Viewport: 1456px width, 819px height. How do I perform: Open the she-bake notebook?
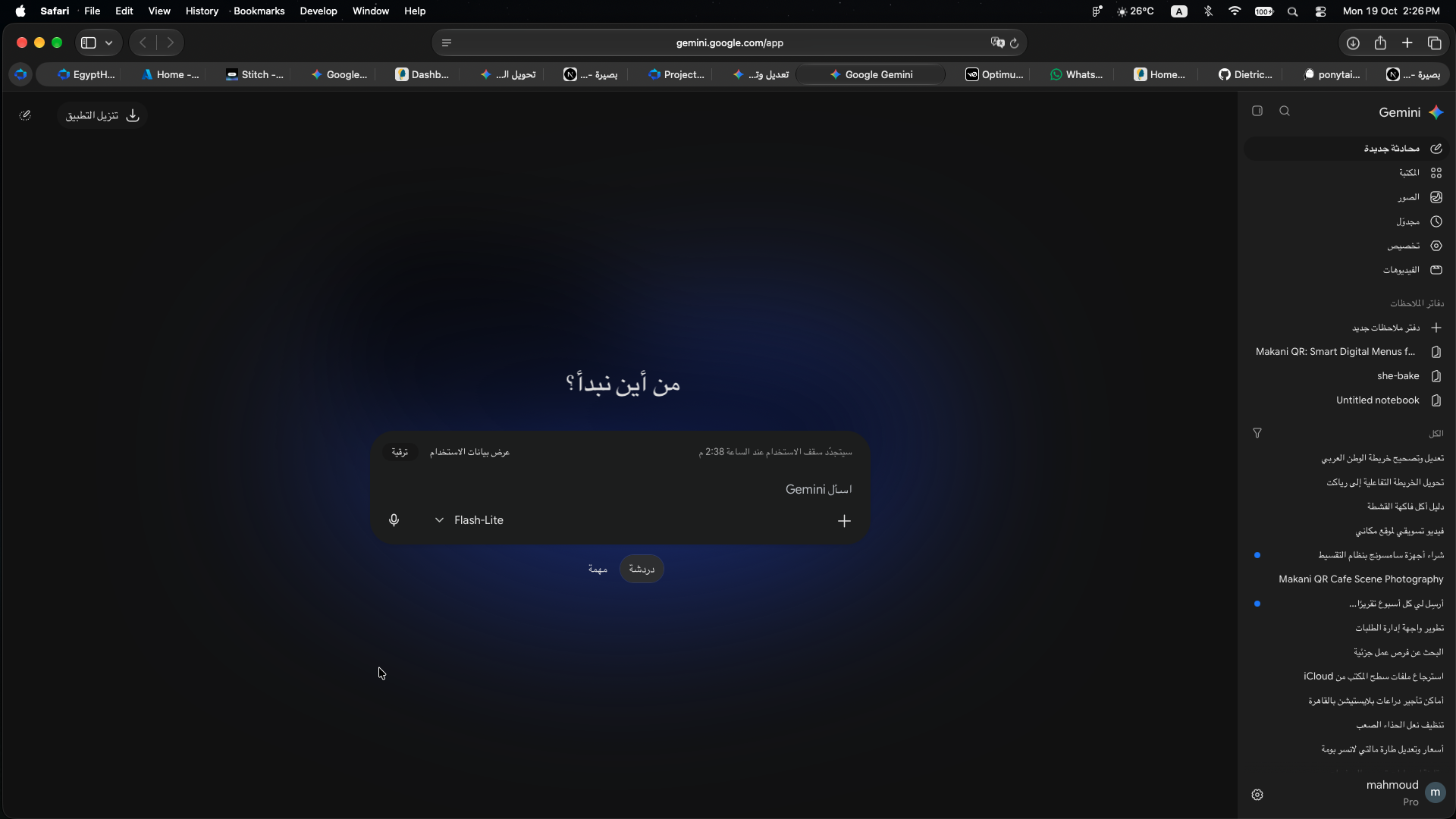coord(1346,376)
